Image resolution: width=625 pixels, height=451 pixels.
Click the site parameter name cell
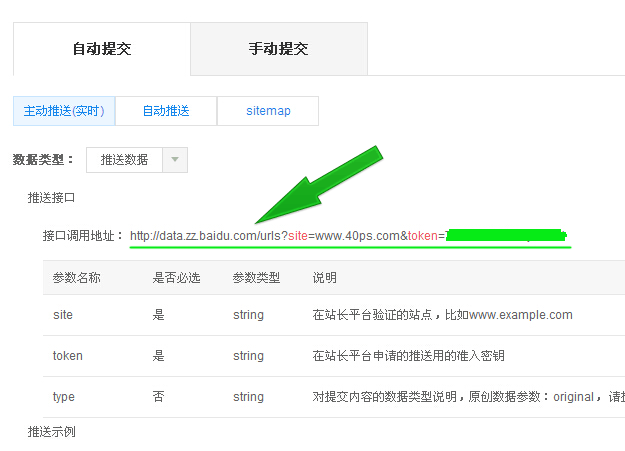pos(63,315)
